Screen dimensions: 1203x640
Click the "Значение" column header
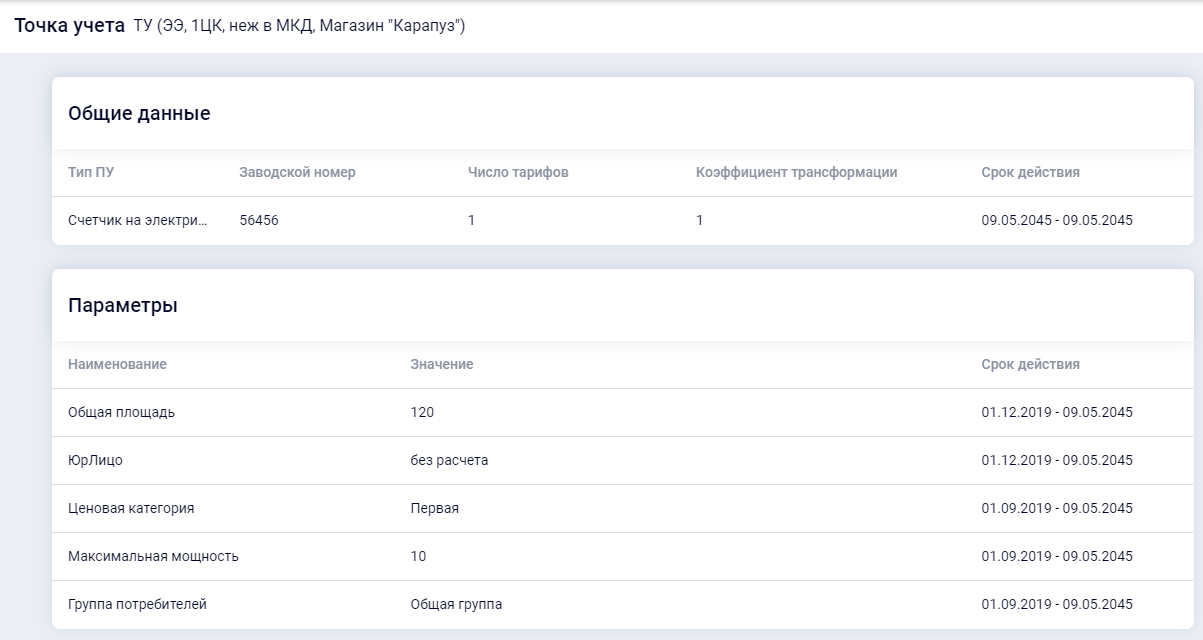pyautogui.click(x=441, y=364)
